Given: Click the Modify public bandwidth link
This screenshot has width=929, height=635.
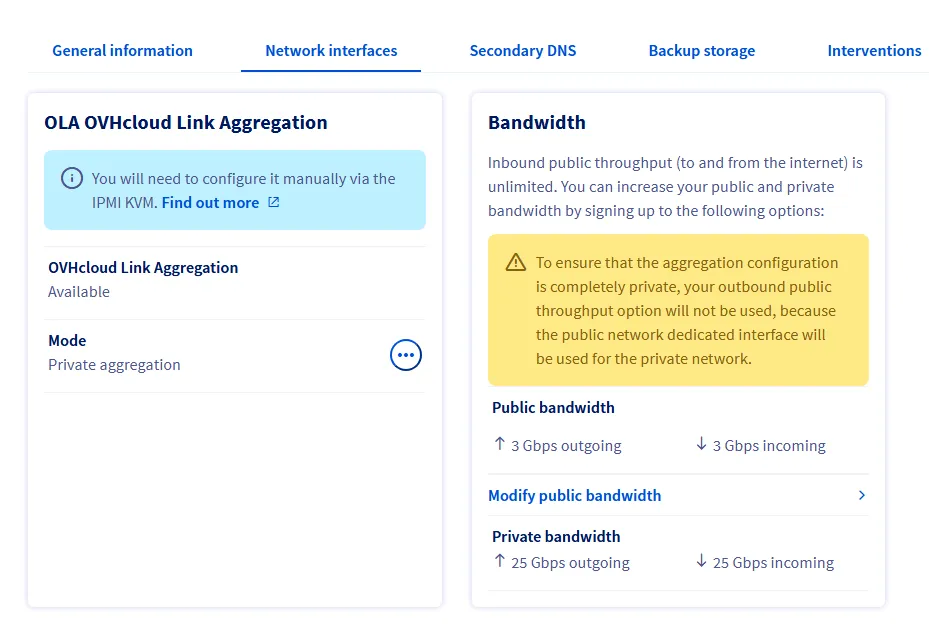Looking at the screenshot, I should pyautogui.click(x=574, y=496).
